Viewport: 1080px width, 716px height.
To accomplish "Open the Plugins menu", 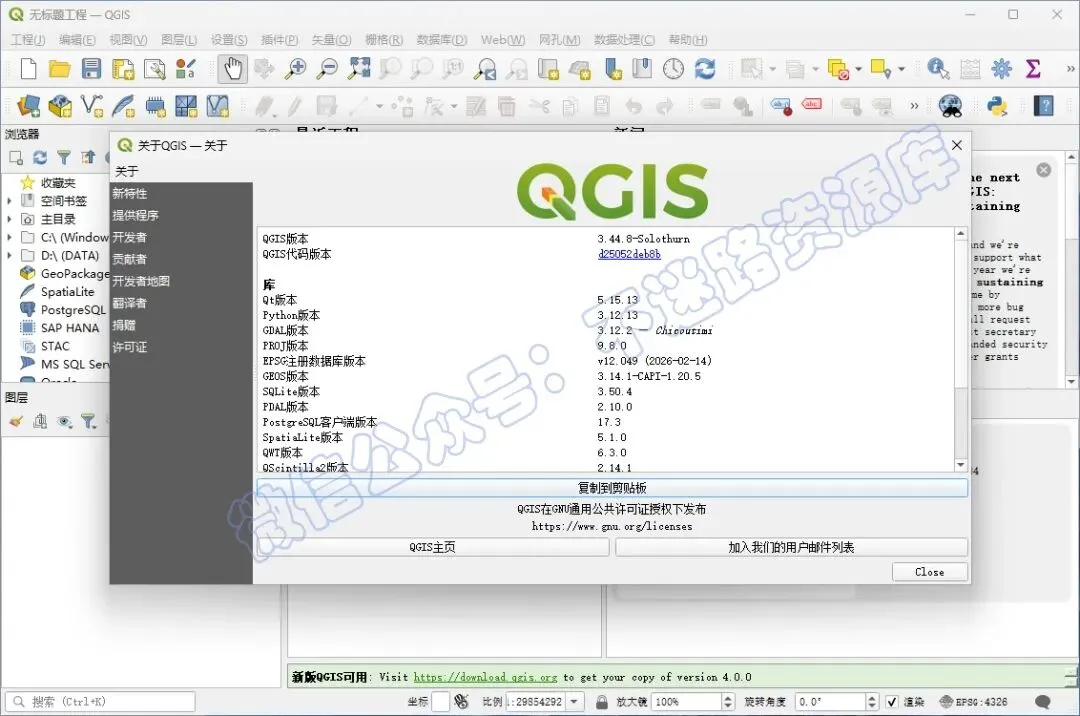I will click(x=280, y=40).
